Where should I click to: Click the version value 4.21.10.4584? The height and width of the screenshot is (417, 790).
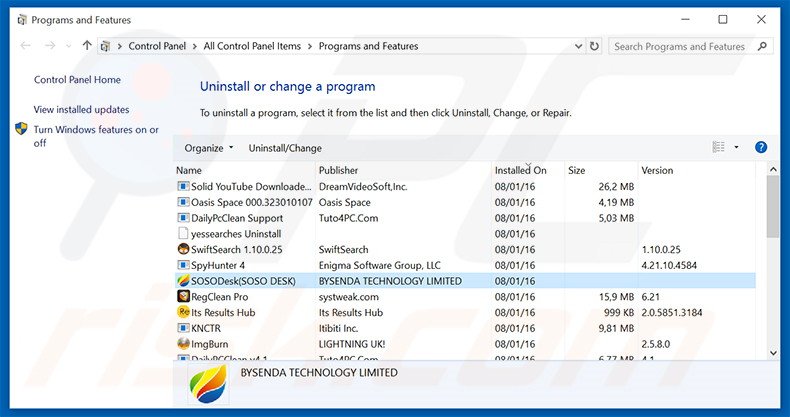[x=669, y=265]
